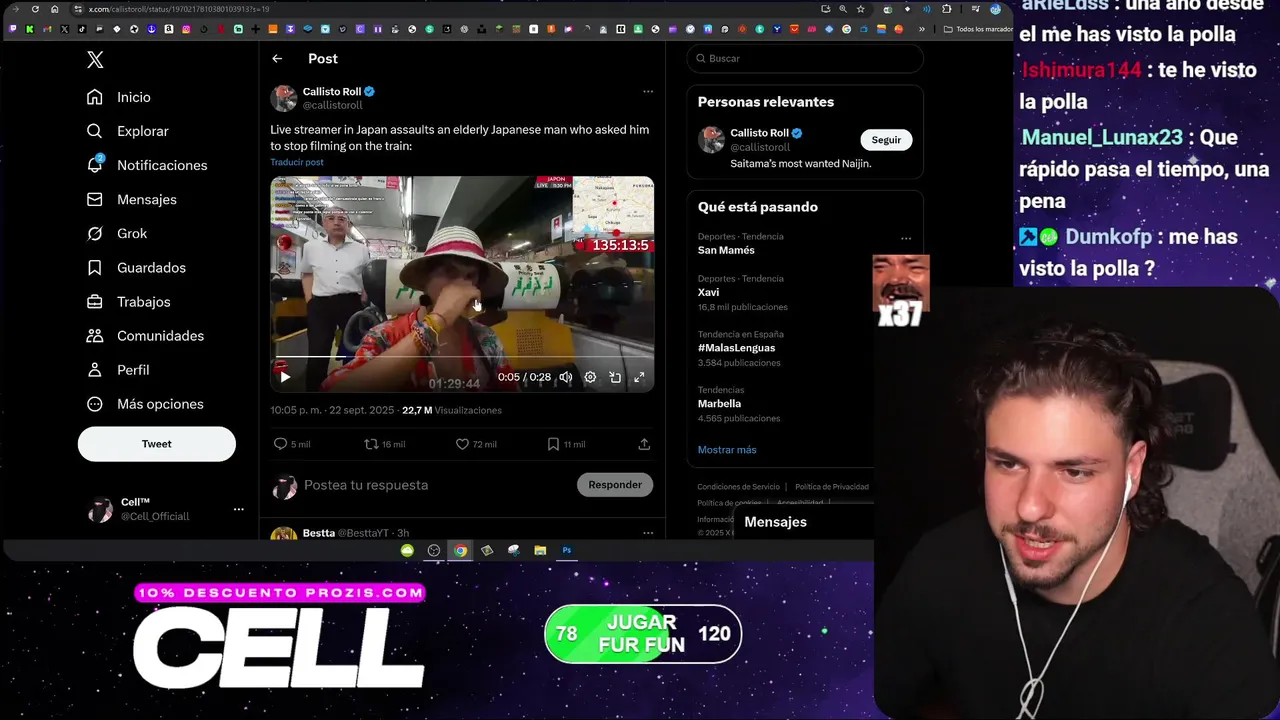Click the Responder button
Screen dimensions: 1280x720
[x=615, y=485]
